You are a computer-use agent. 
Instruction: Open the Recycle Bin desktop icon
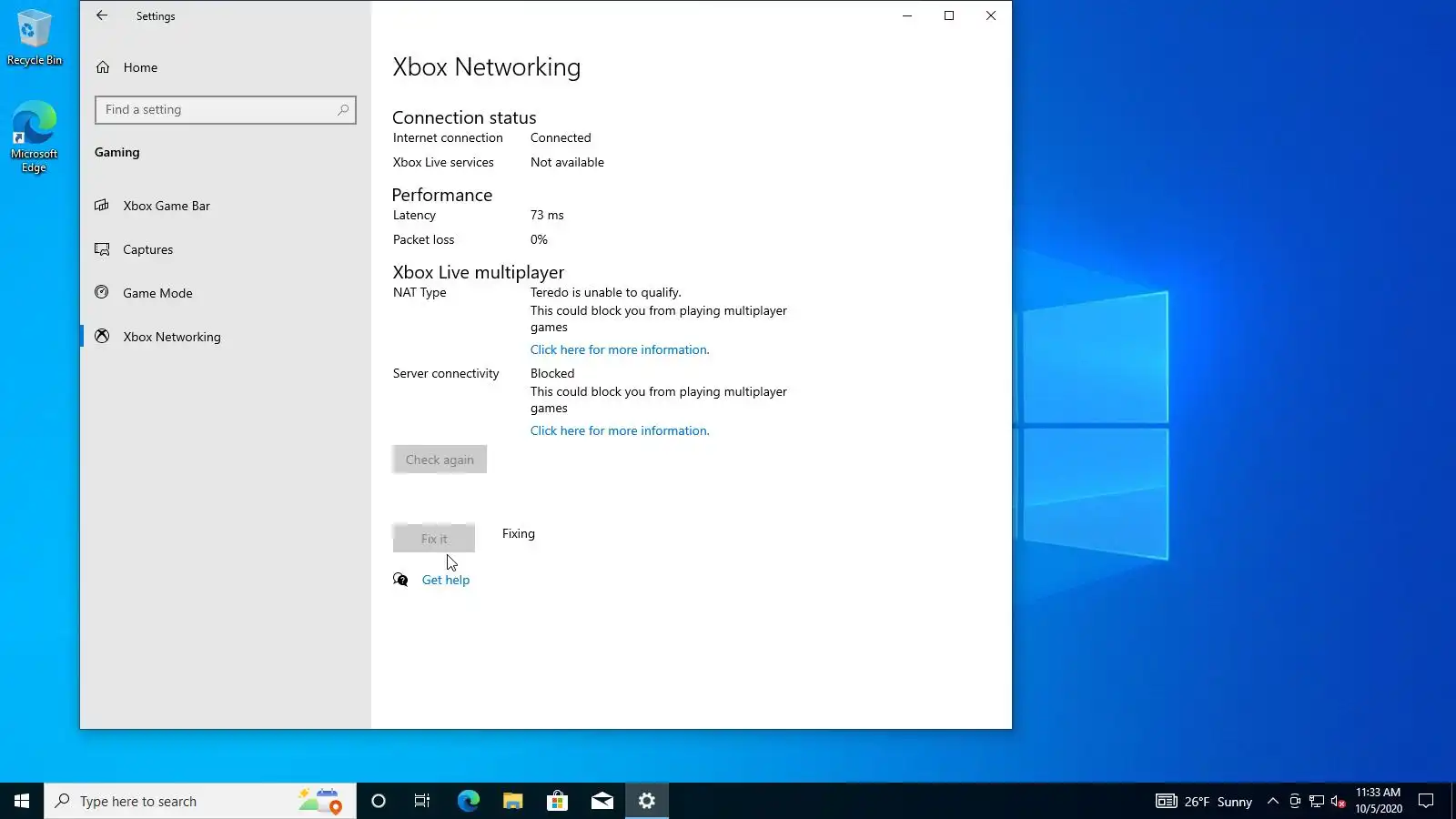click(x=35, y=37)
